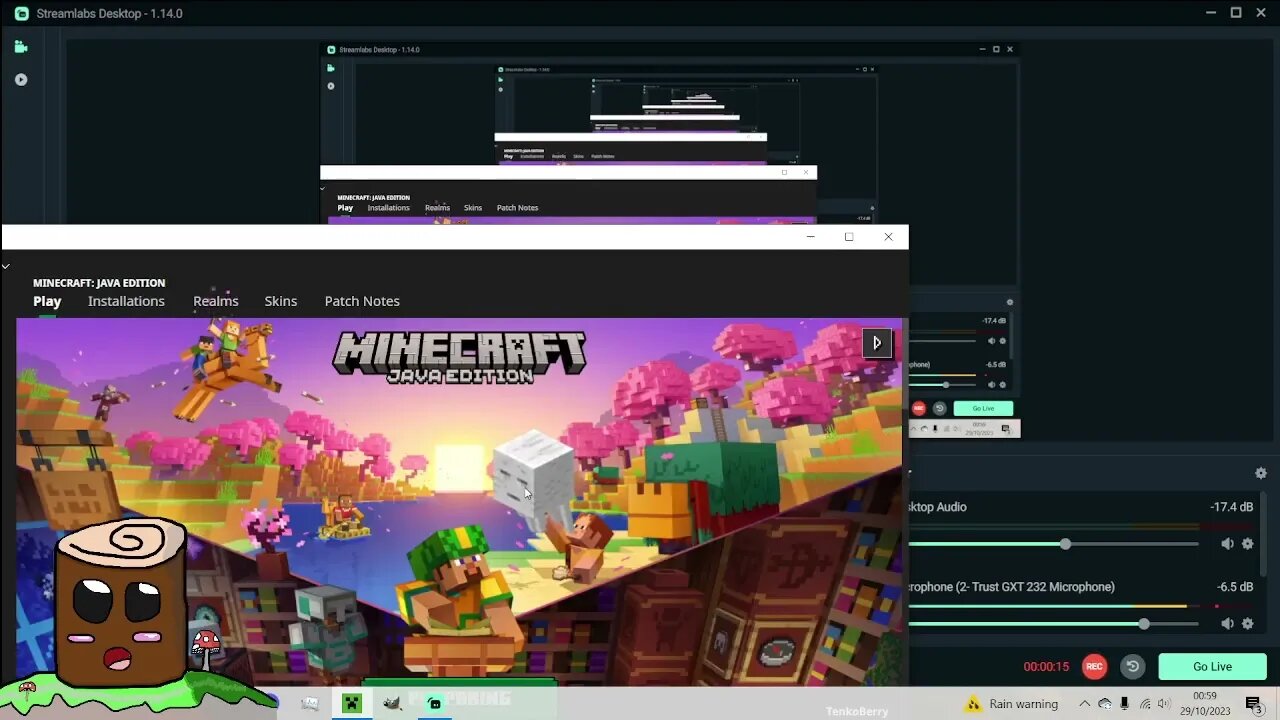Image resolution: width=1280 pixels, height=720 pixels.
Task: Click the Go Live button
Action: [x=1212, y=666]
